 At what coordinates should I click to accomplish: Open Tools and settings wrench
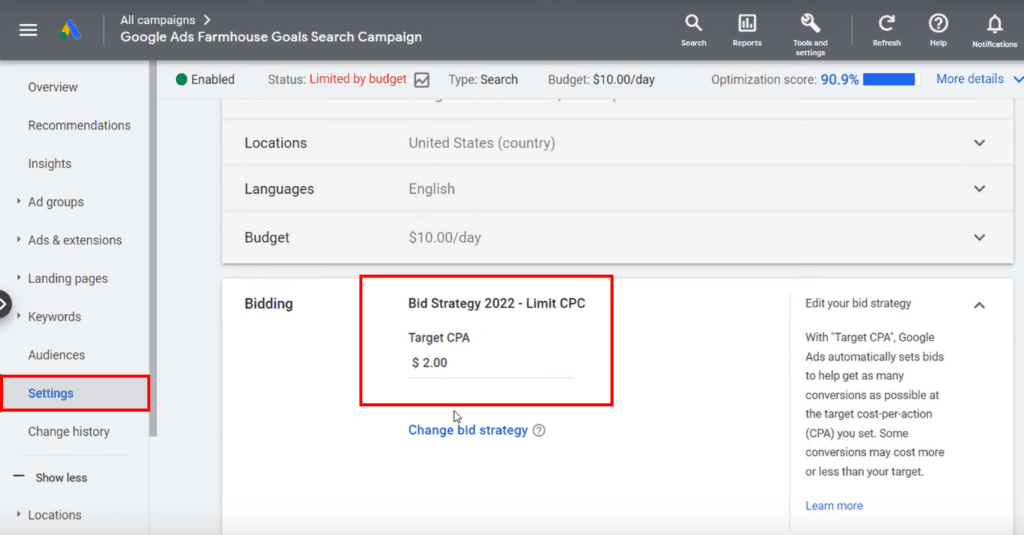click(810, 34)
